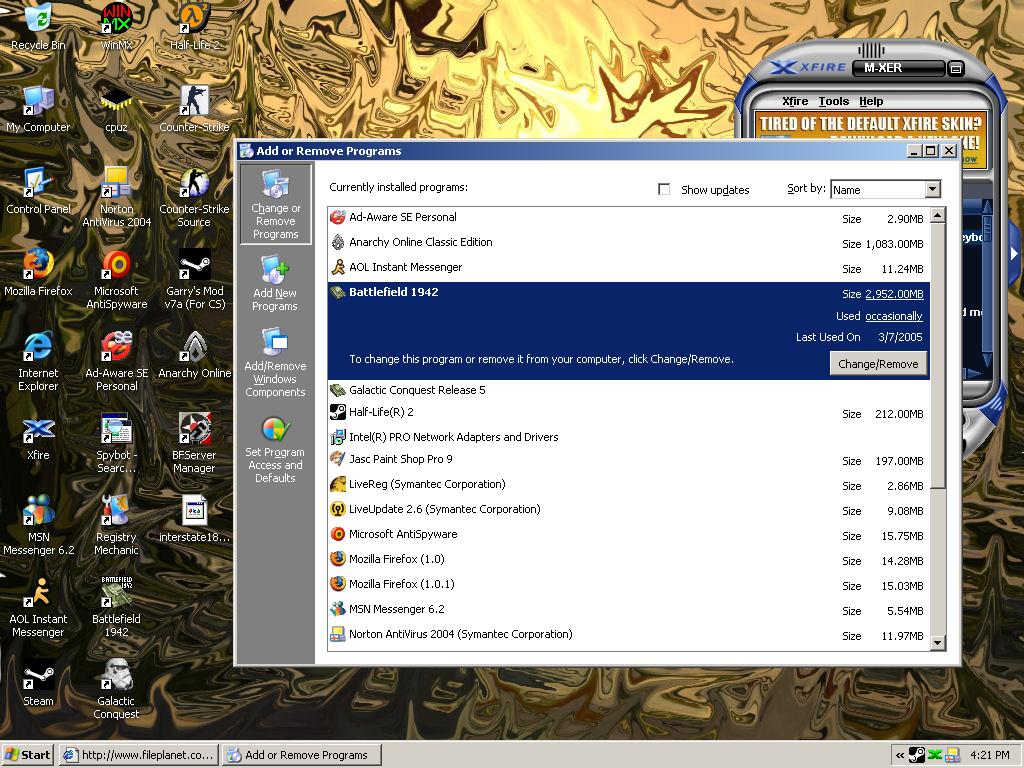Click the program list scroll up arrow

tap(937, 215)
